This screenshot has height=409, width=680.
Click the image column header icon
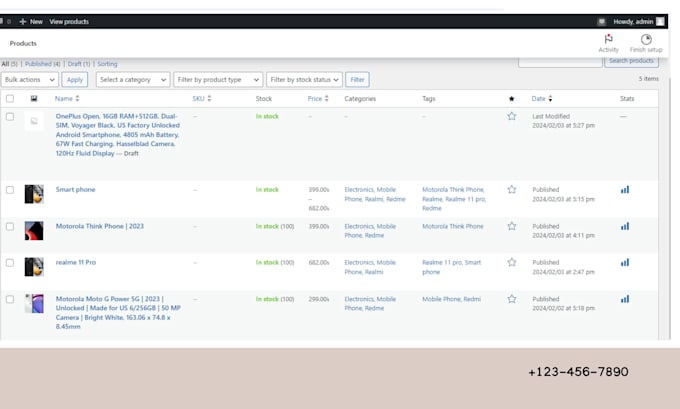click(x=34, y=98)
